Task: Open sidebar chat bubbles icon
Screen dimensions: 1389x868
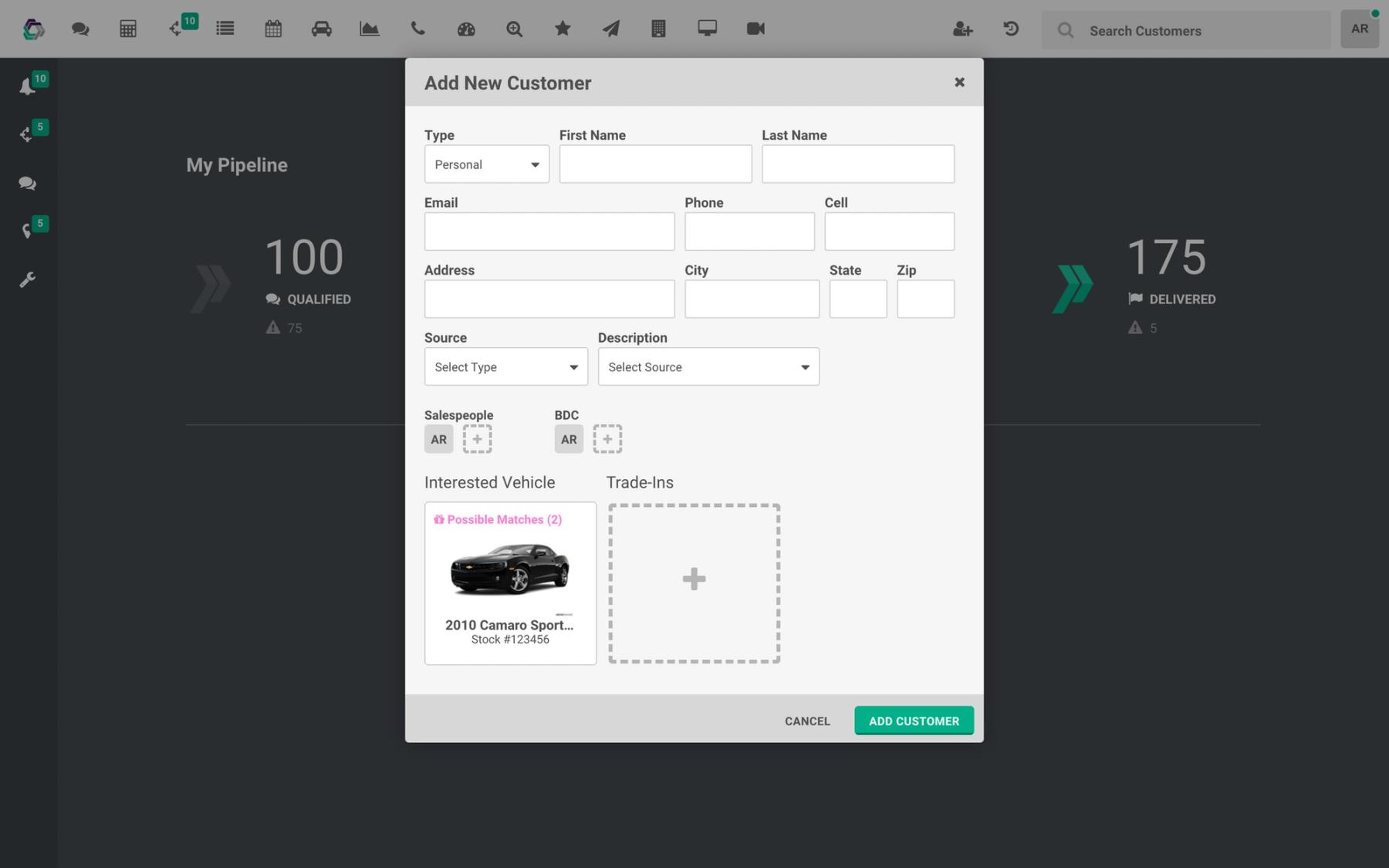Action: click(x=28, y=184)
